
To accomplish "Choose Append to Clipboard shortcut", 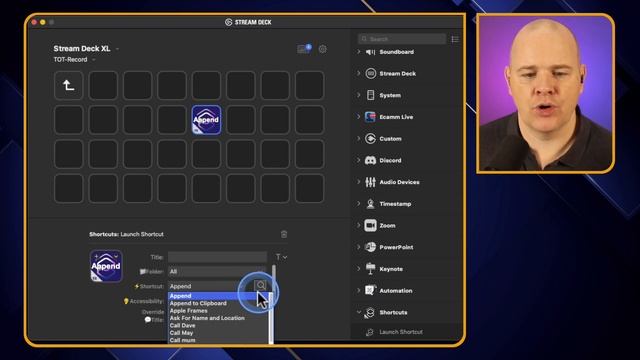I will coord(218,303).
